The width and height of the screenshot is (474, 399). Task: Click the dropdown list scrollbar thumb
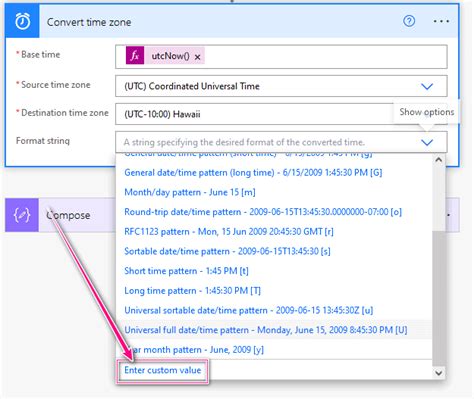click(439, 299)
